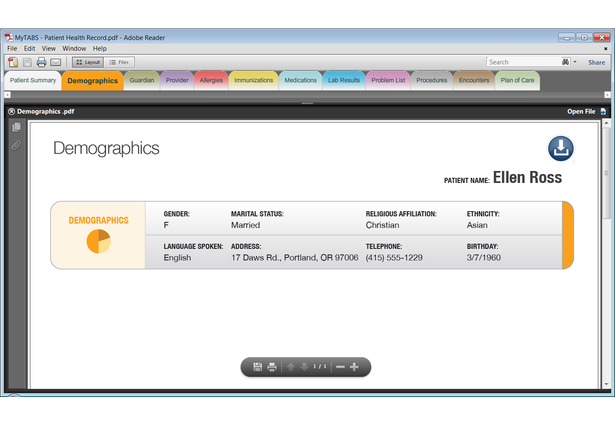The height and width of the screenshot is (424, 615).
Task: Click the scrollbar up arrow
Action: click(x=606, y=123)
